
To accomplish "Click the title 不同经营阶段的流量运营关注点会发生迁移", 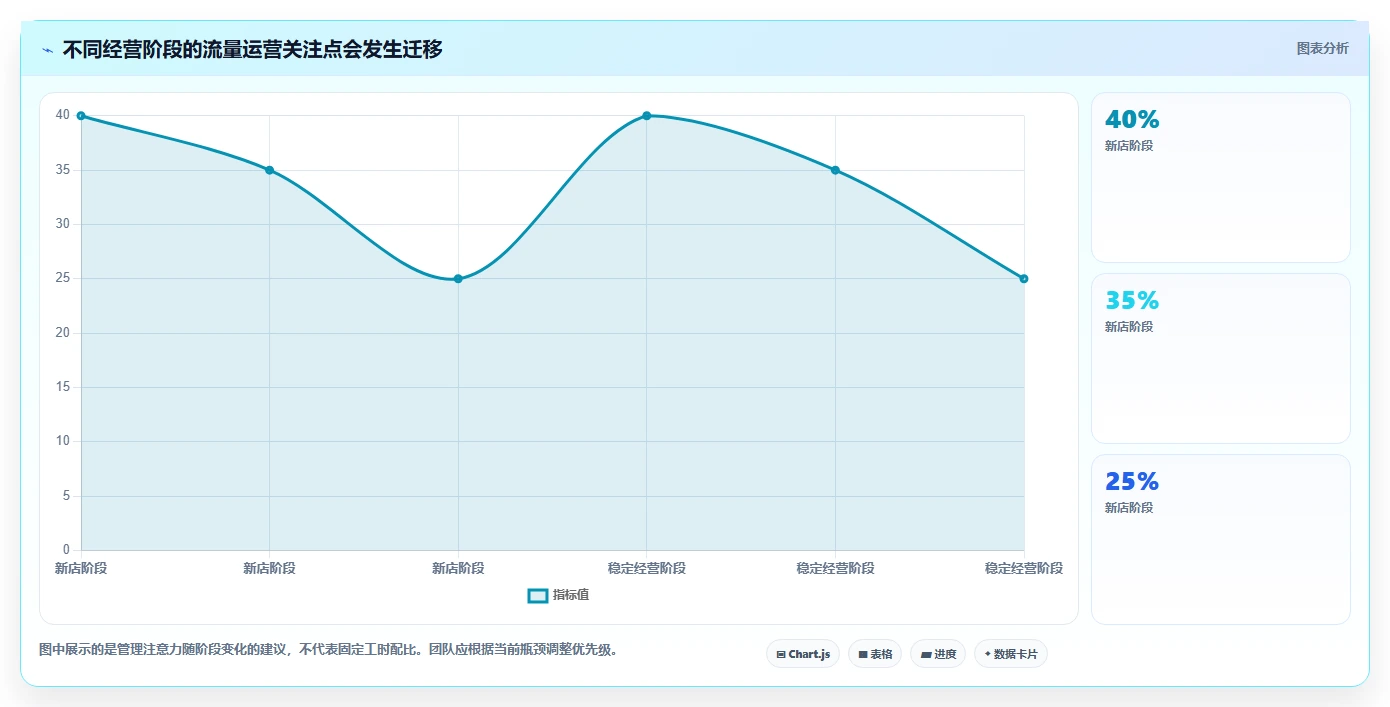I will pyautogui.click(x=252, y=49).
